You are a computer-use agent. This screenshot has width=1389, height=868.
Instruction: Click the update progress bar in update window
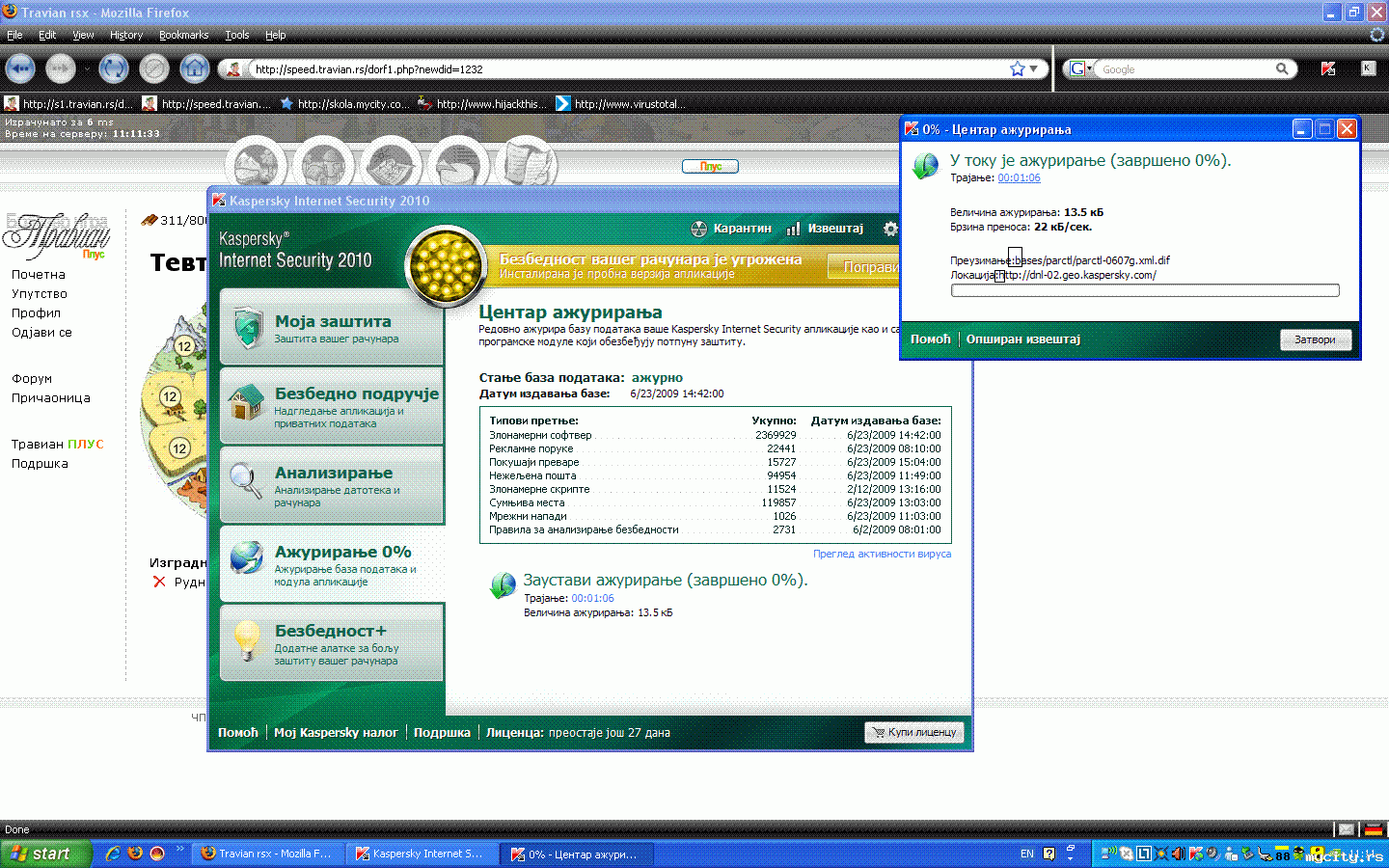pyautogui.click(x=1145, y=290)
